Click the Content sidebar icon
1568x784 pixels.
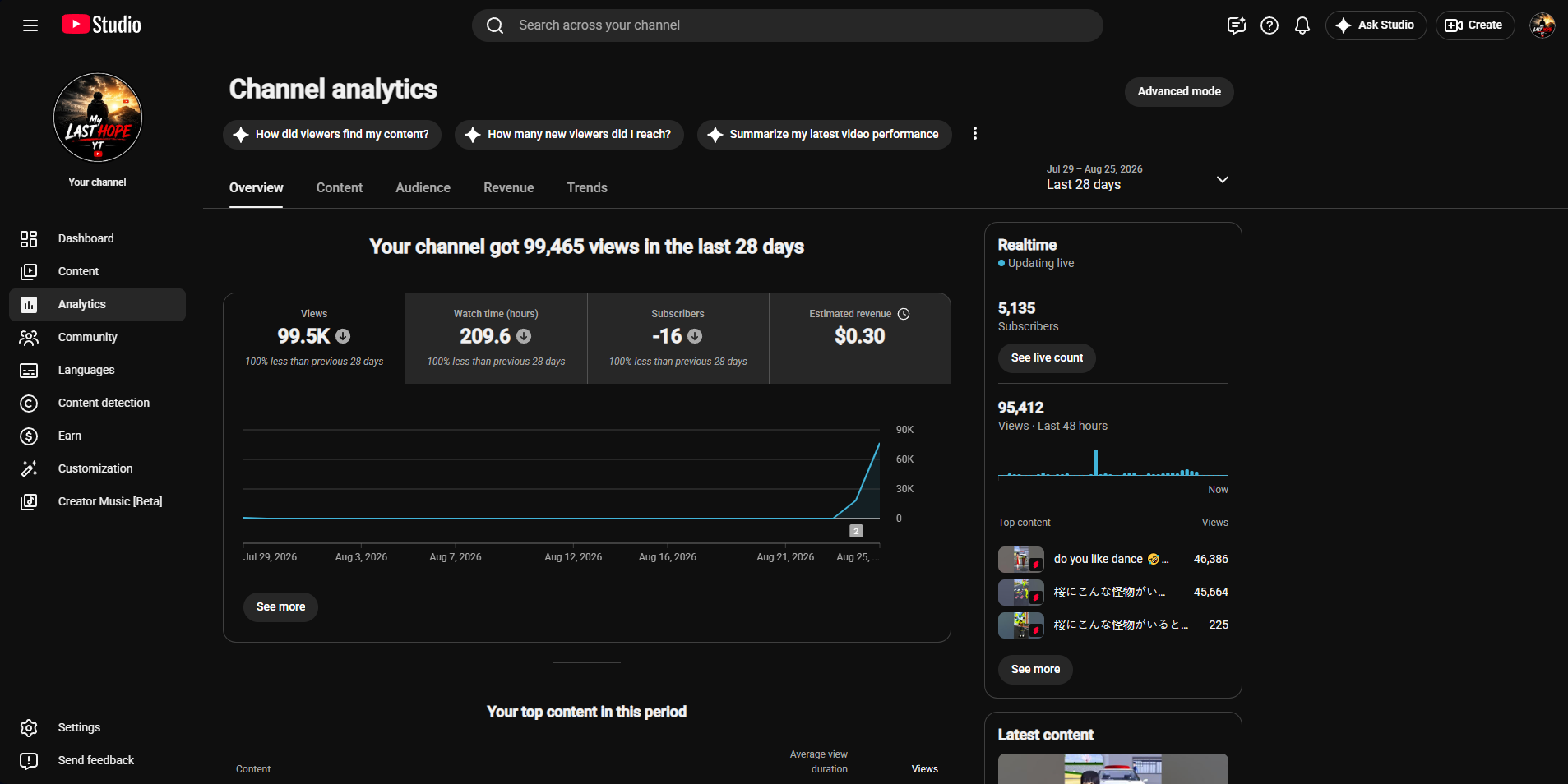[x=29, y=271]
